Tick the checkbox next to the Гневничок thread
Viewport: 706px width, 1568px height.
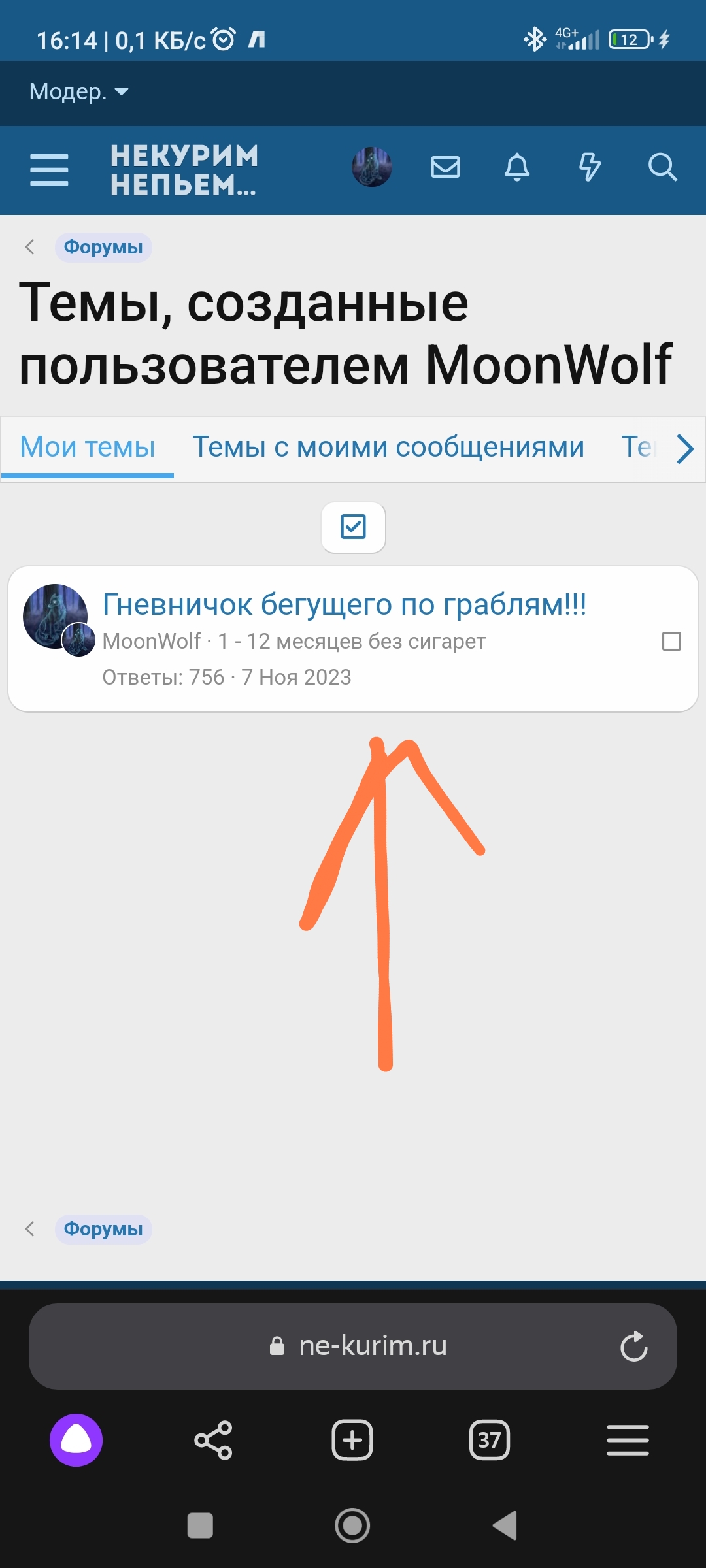click(x=671, y=642)
